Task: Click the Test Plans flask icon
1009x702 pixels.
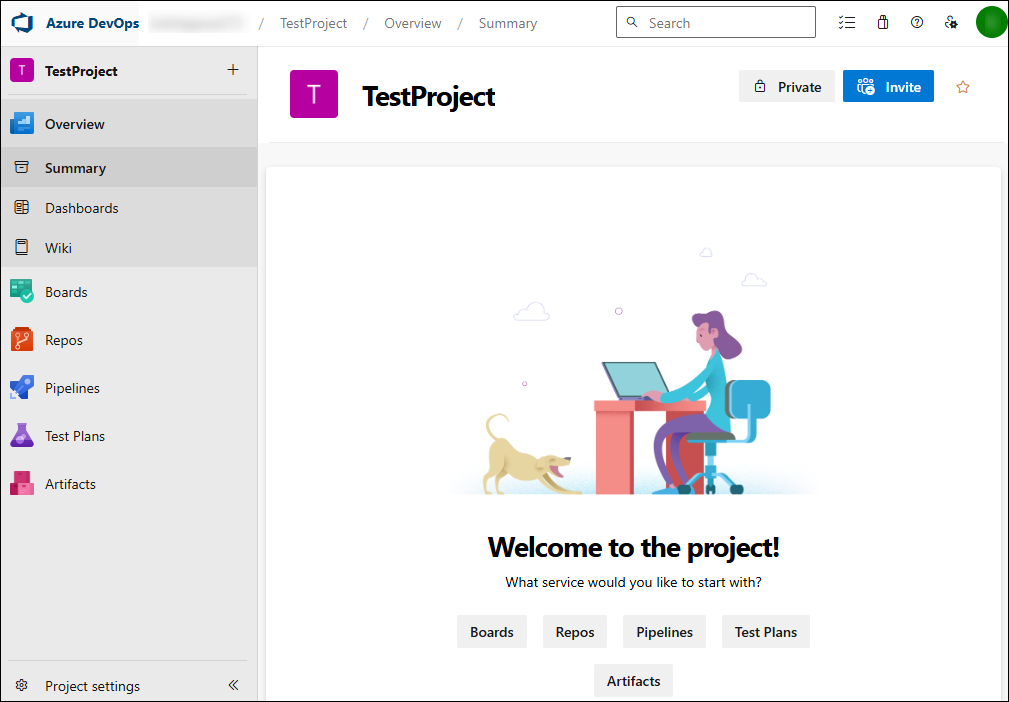Action: pyautogui.click(x=22, y=436)
